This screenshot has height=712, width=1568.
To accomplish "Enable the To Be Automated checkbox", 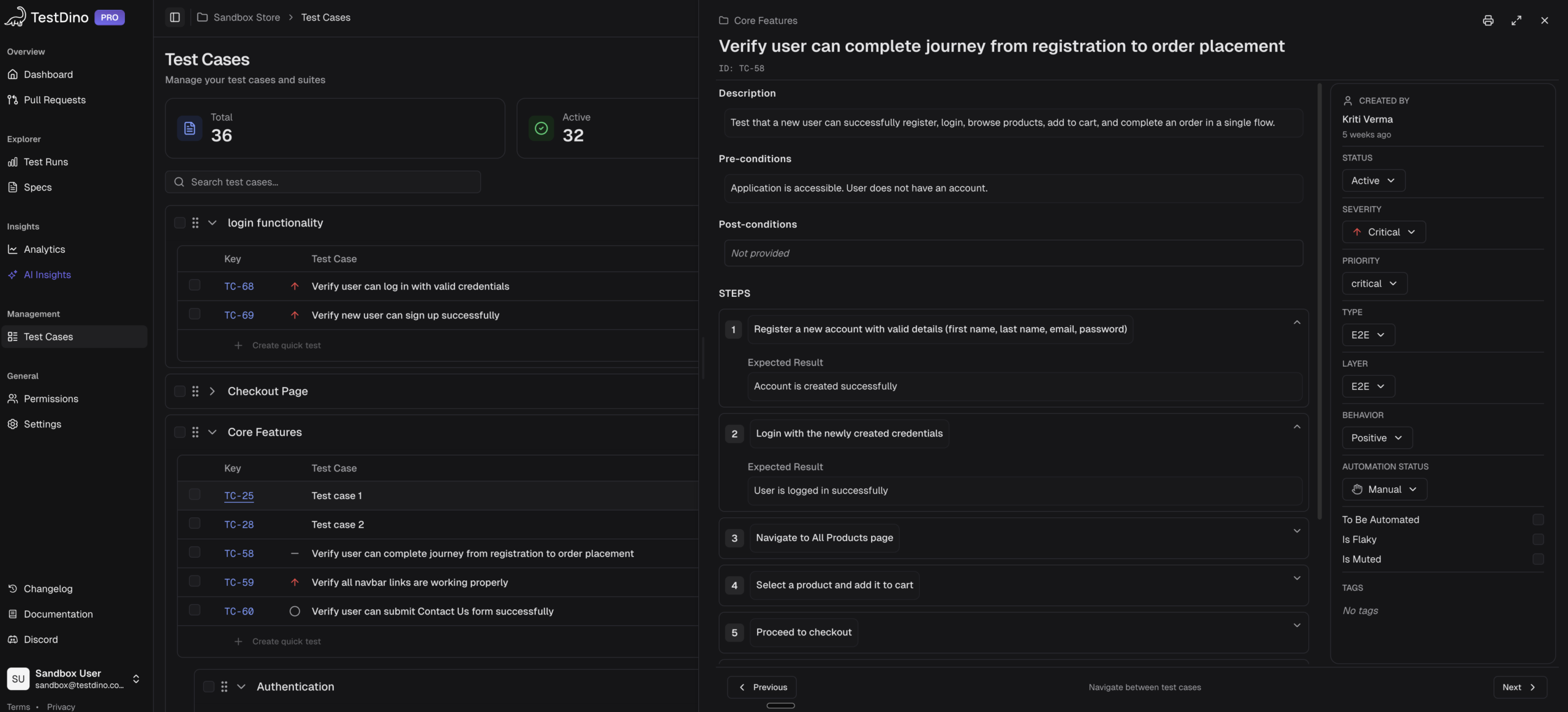I will [1537, 520].
